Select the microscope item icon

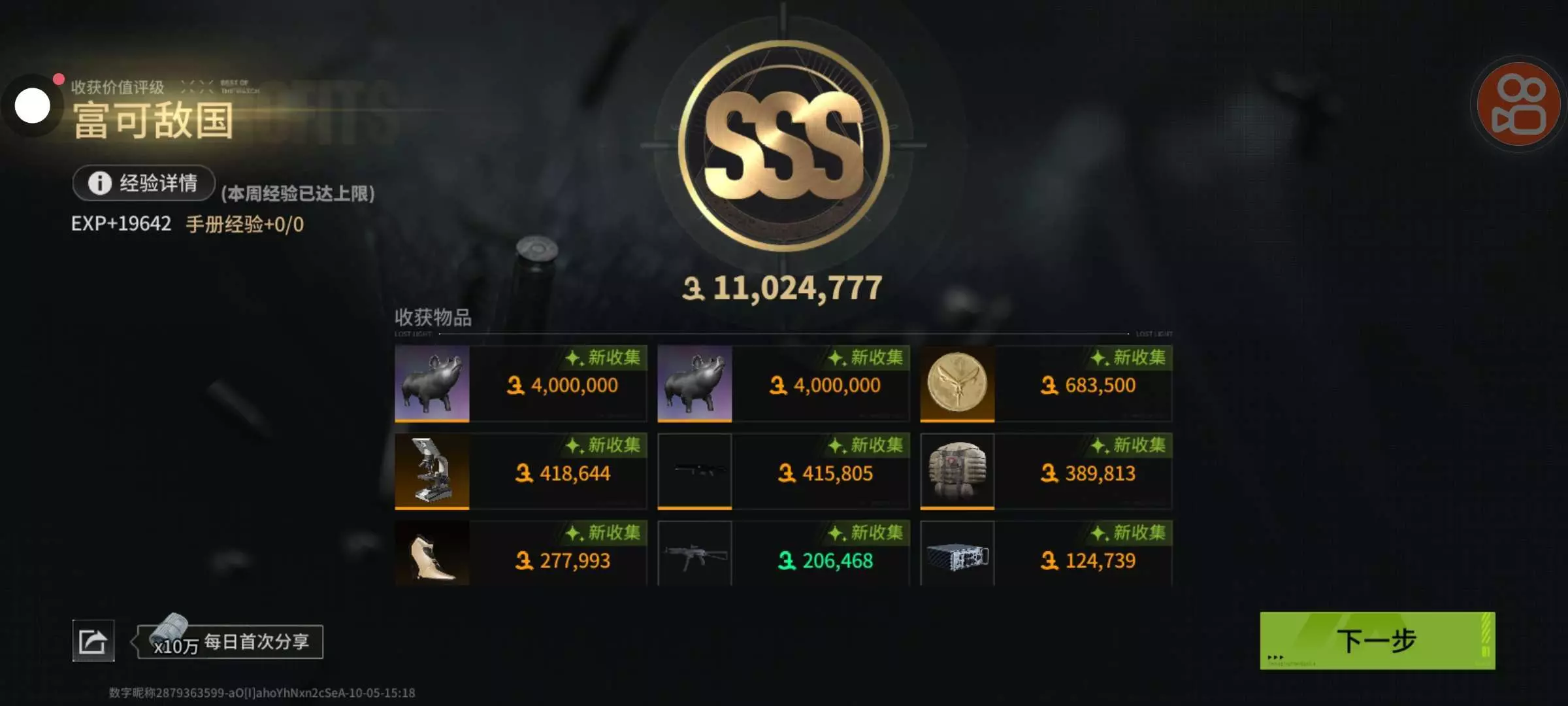coord(432,471)
